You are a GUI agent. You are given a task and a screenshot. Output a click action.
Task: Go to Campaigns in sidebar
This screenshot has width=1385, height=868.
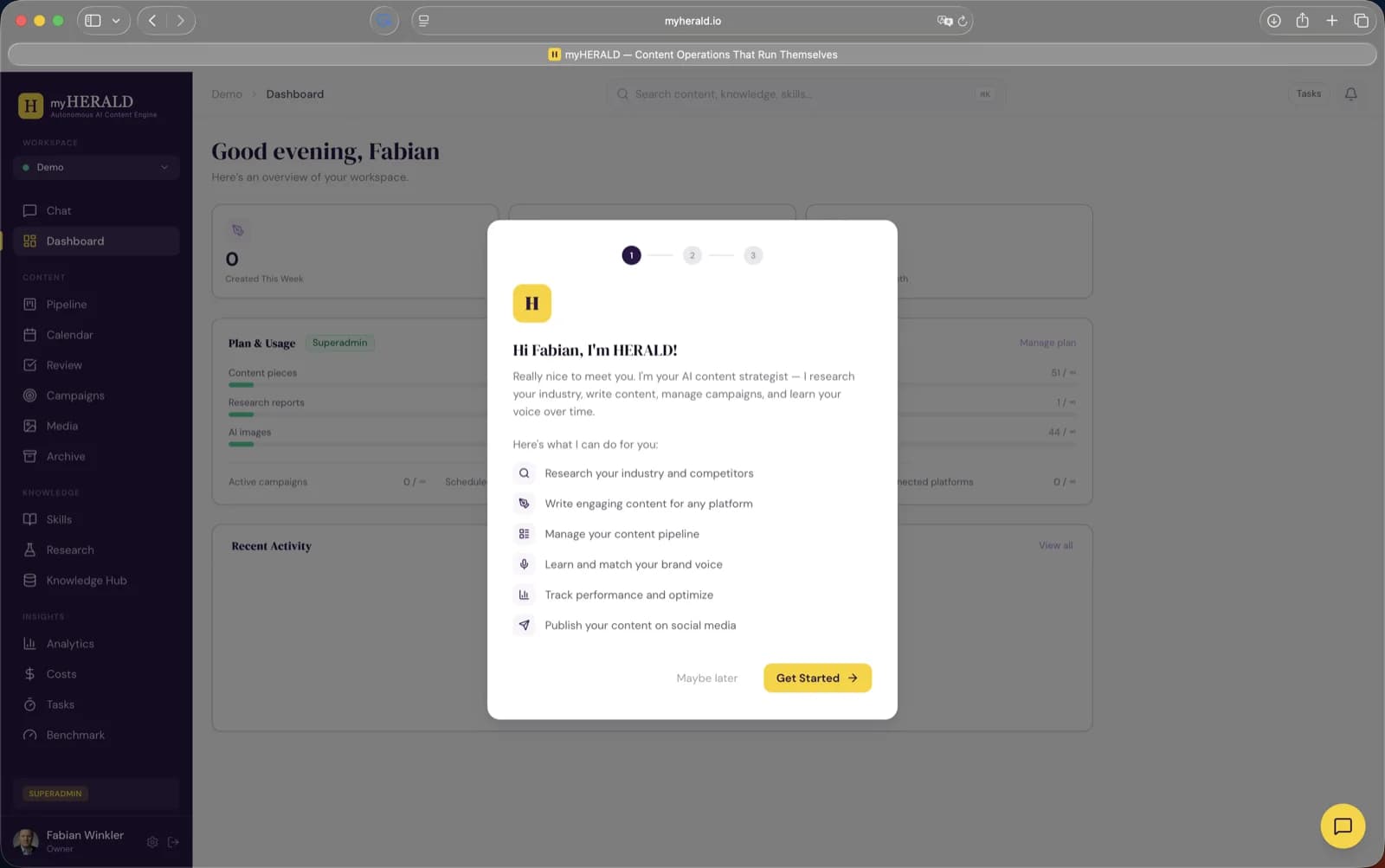[x=96, y=395]
